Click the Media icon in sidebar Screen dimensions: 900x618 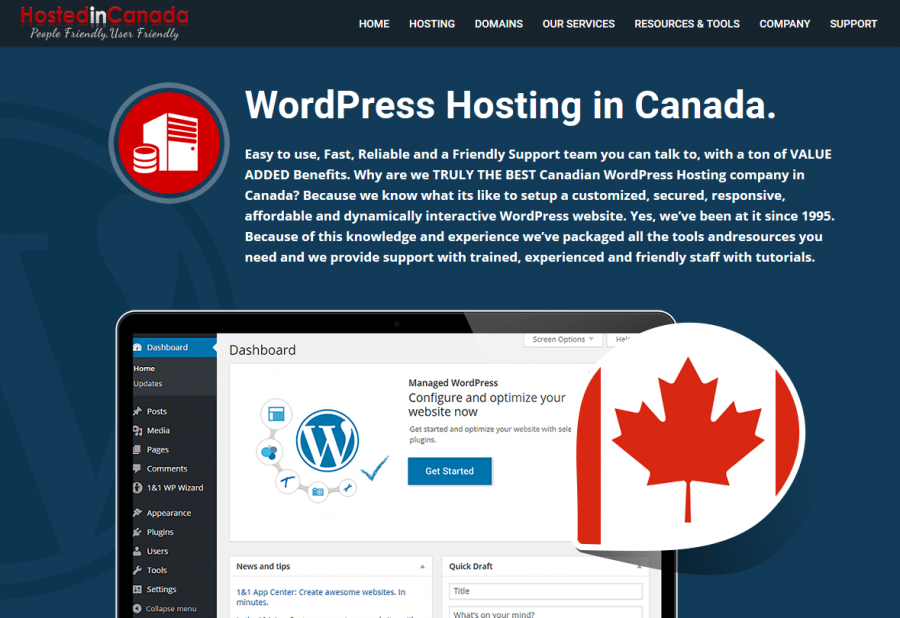137,430
